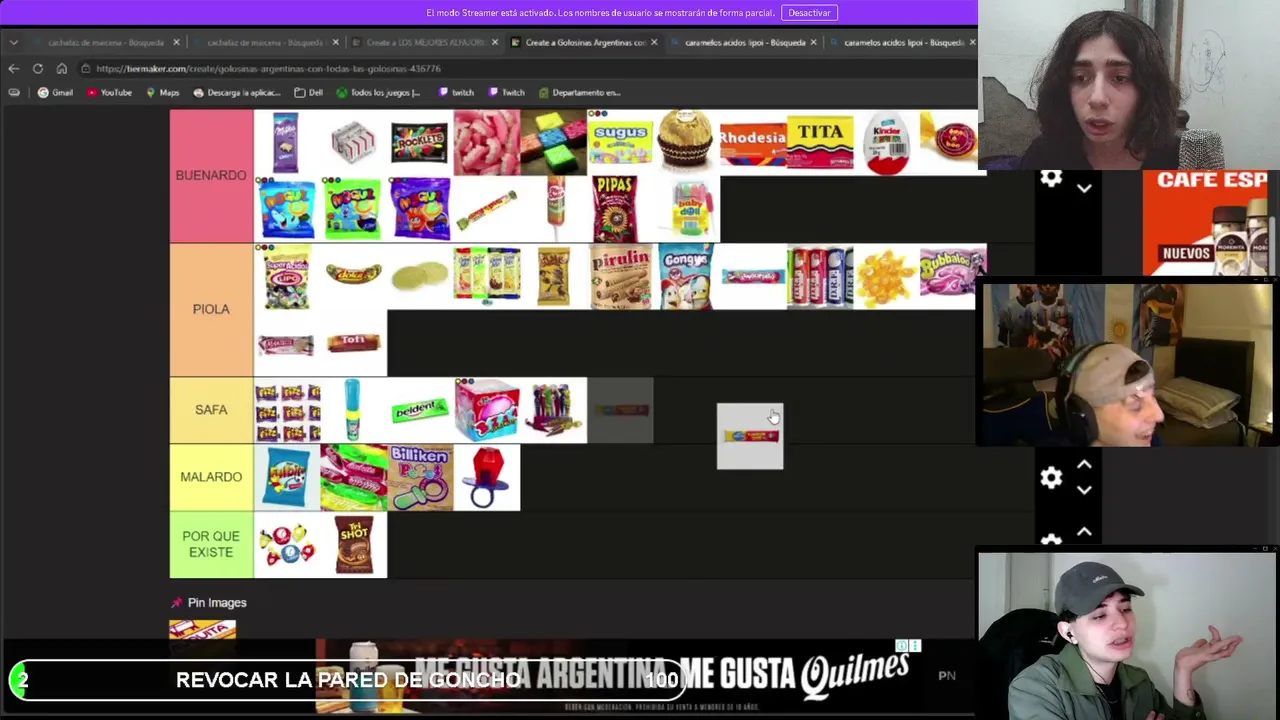
Task: Open the Gmail bookmark
Action: pyautogui.click(x=55, y=92)
